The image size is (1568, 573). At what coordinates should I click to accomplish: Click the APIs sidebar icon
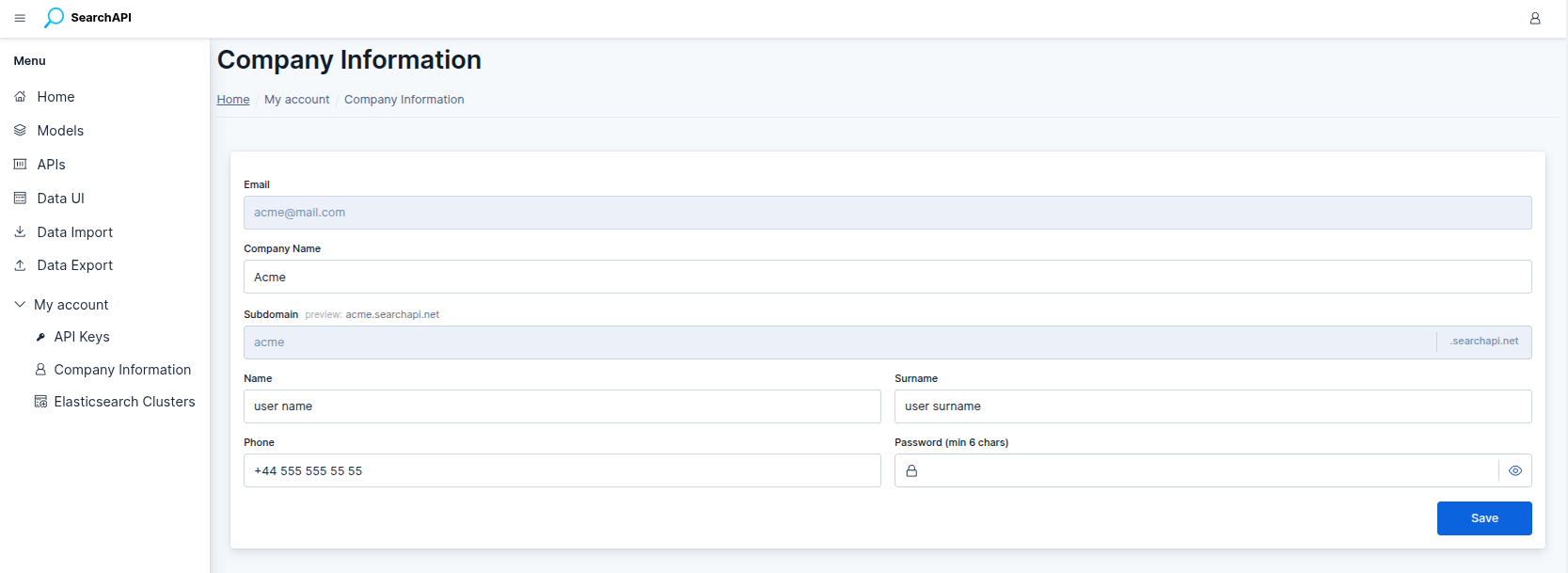pyautogui.click(x=20, y=165)
